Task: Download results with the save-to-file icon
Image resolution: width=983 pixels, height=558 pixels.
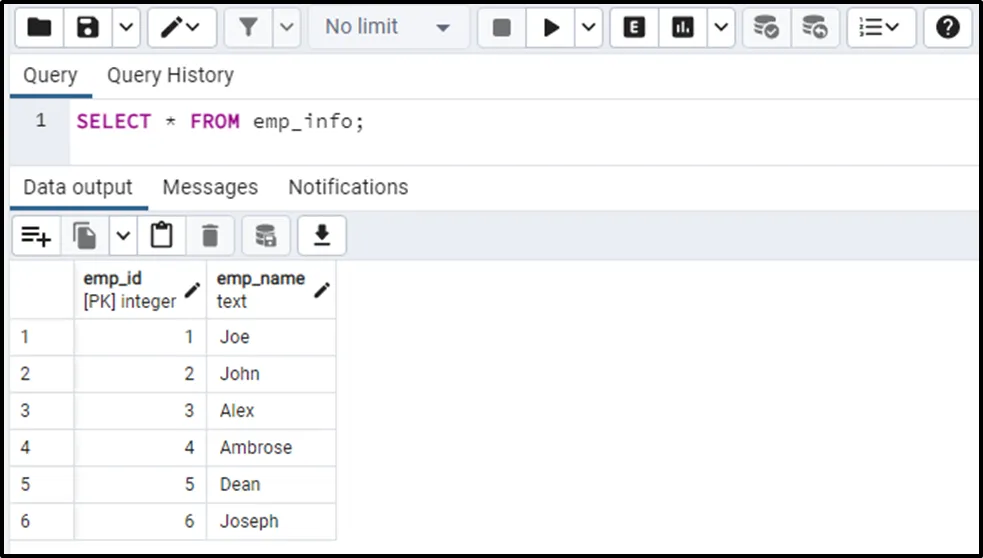Action: tap(321, 236)
